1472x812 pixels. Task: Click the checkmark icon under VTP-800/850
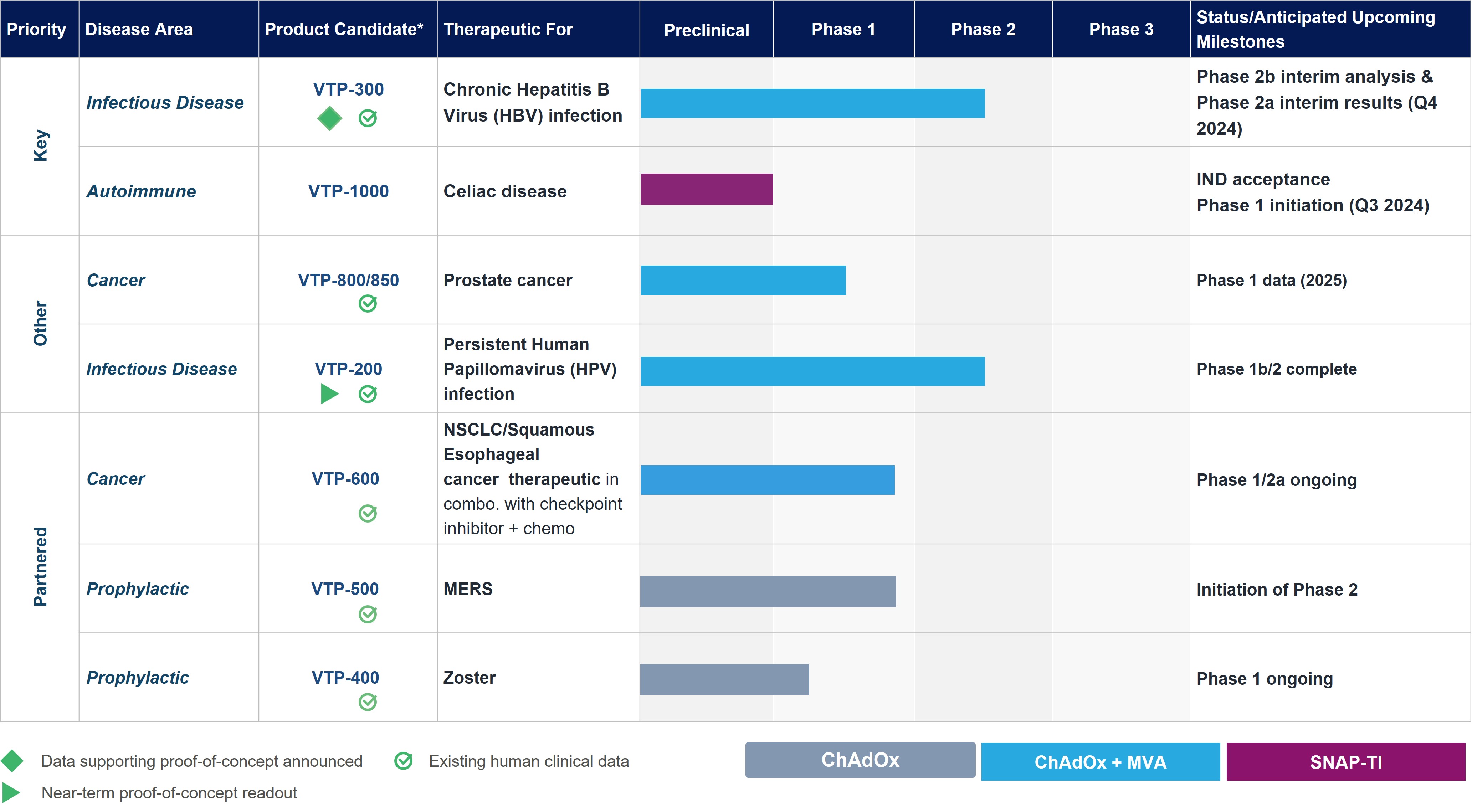point(368,303)
